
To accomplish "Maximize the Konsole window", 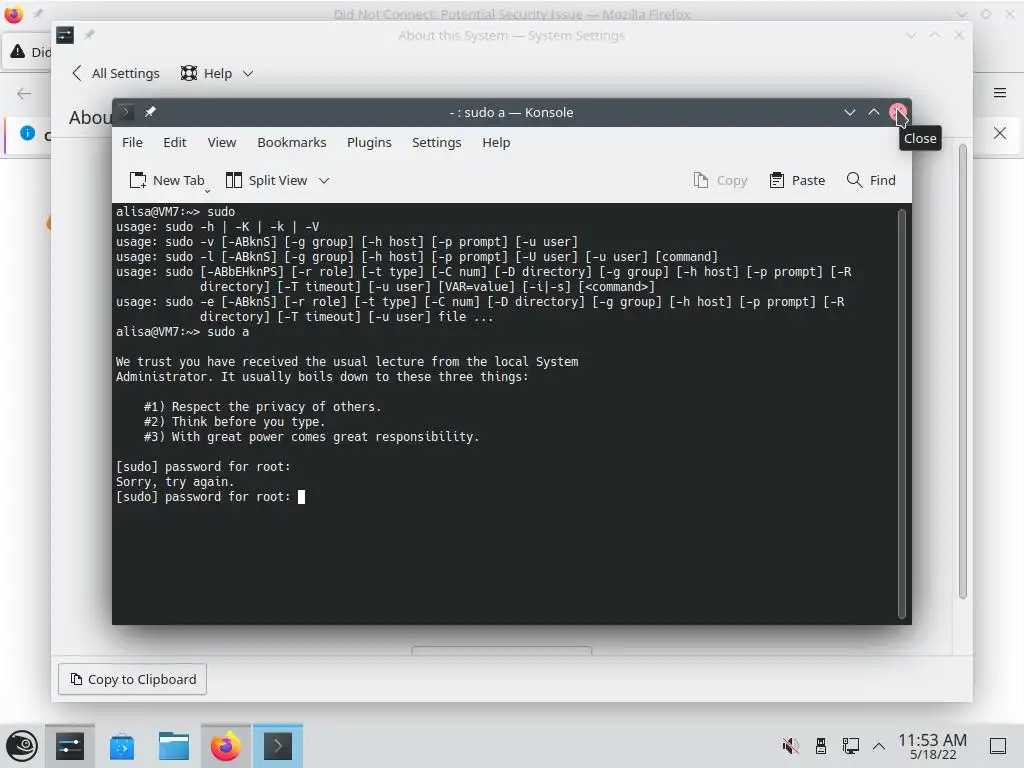I will point(874,112).
